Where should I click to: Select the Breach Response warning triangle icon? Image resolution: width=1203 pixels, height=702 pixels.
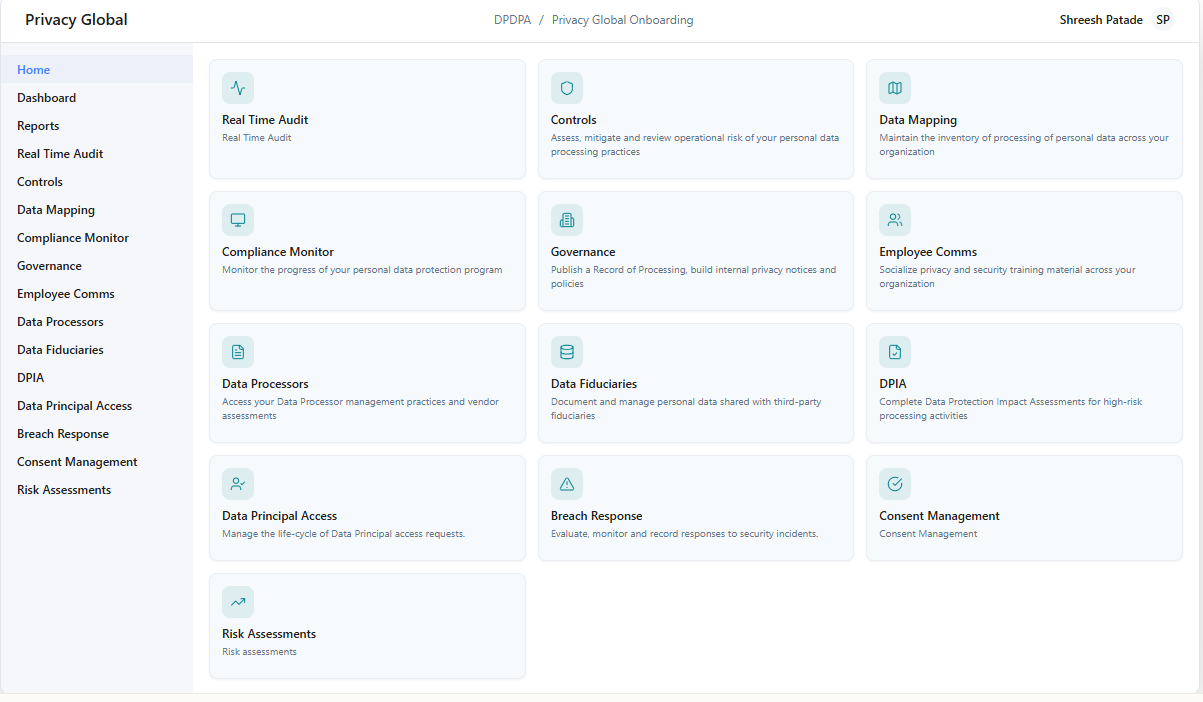[x=567, y=483]
